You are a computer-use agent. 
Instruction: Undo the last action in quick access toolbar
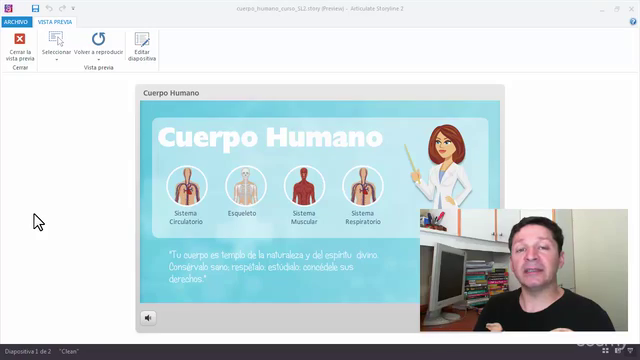(x=49, y=8)
